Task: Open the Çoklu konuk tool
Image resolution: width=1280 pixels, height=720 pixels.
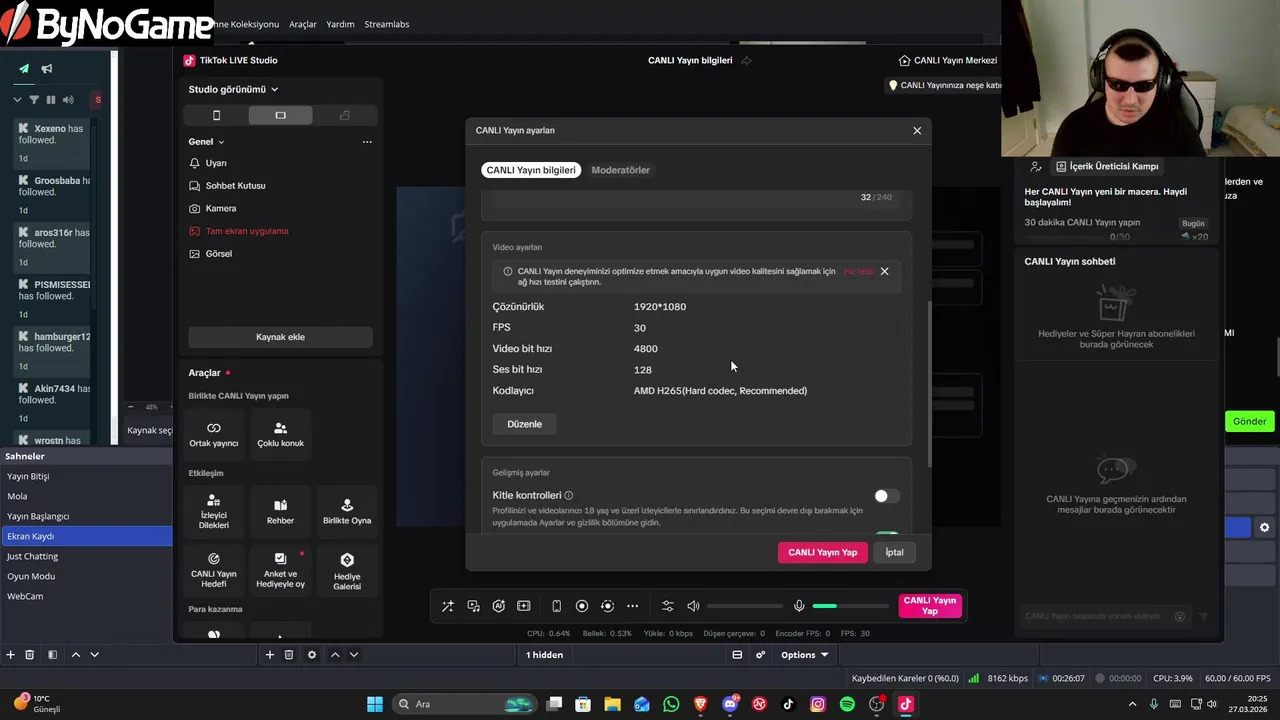Action: click(280, 434)
